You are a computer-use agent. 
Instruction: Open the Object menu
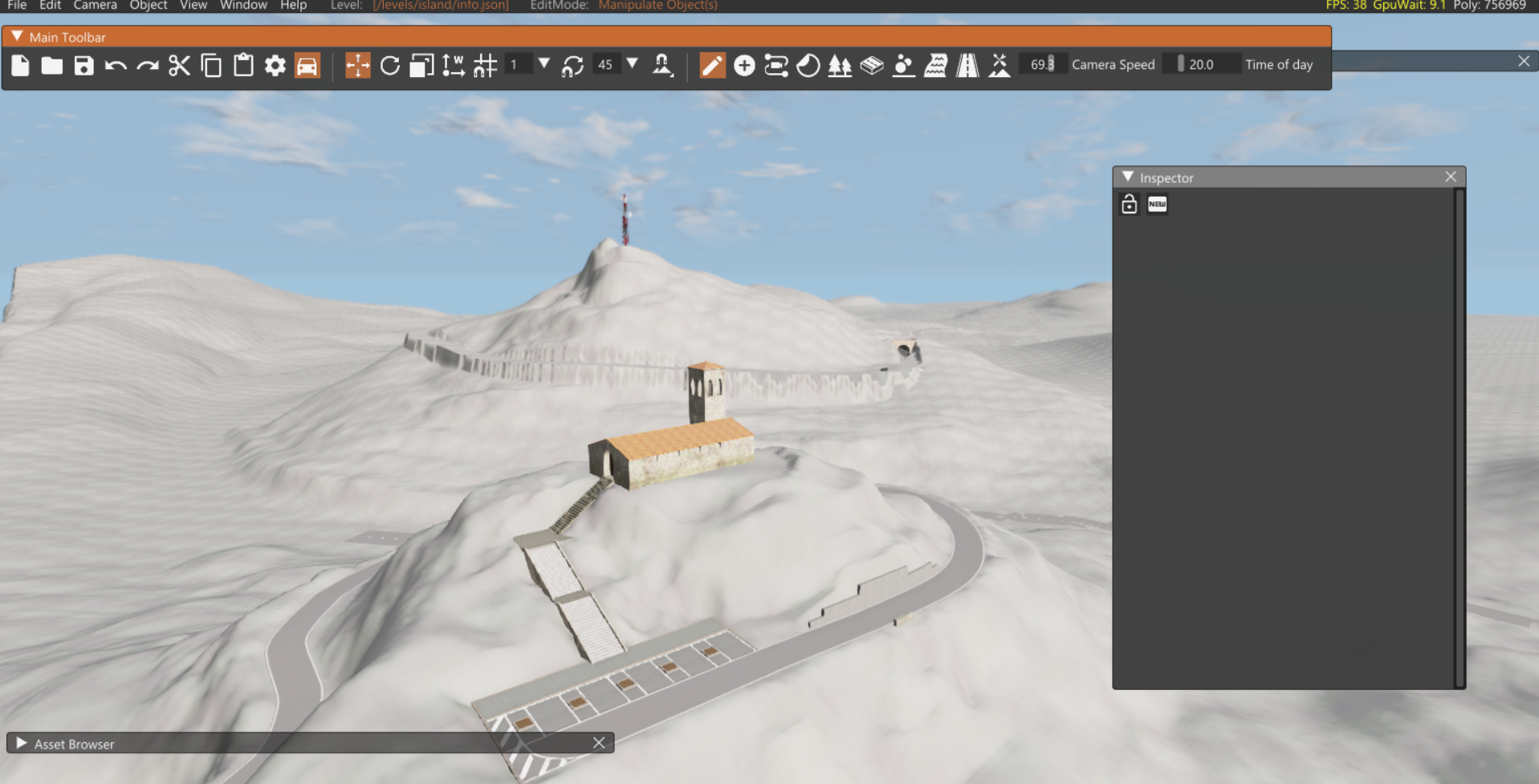coord(149,6)
